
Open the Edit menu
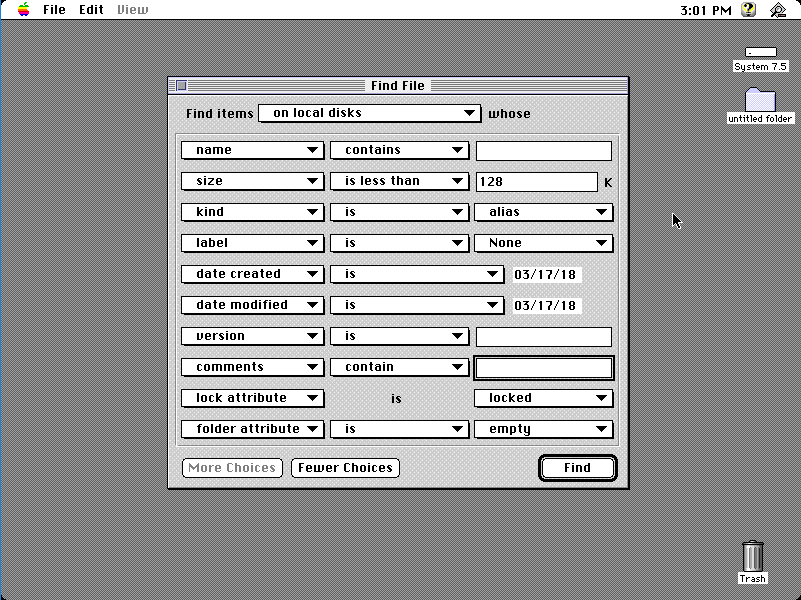91,10
